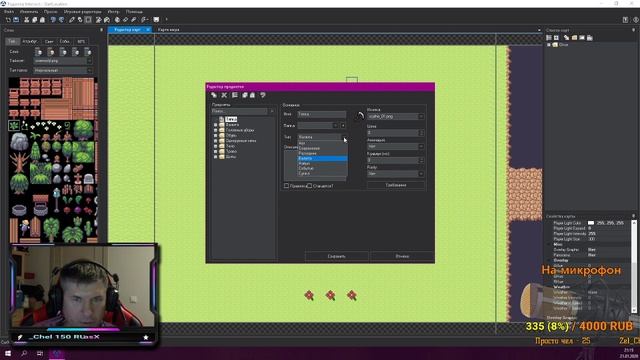Expand the Головные уборы folder
Image resolution: width=640 pixels, height=360 pixels.
[x=216, y=130]
